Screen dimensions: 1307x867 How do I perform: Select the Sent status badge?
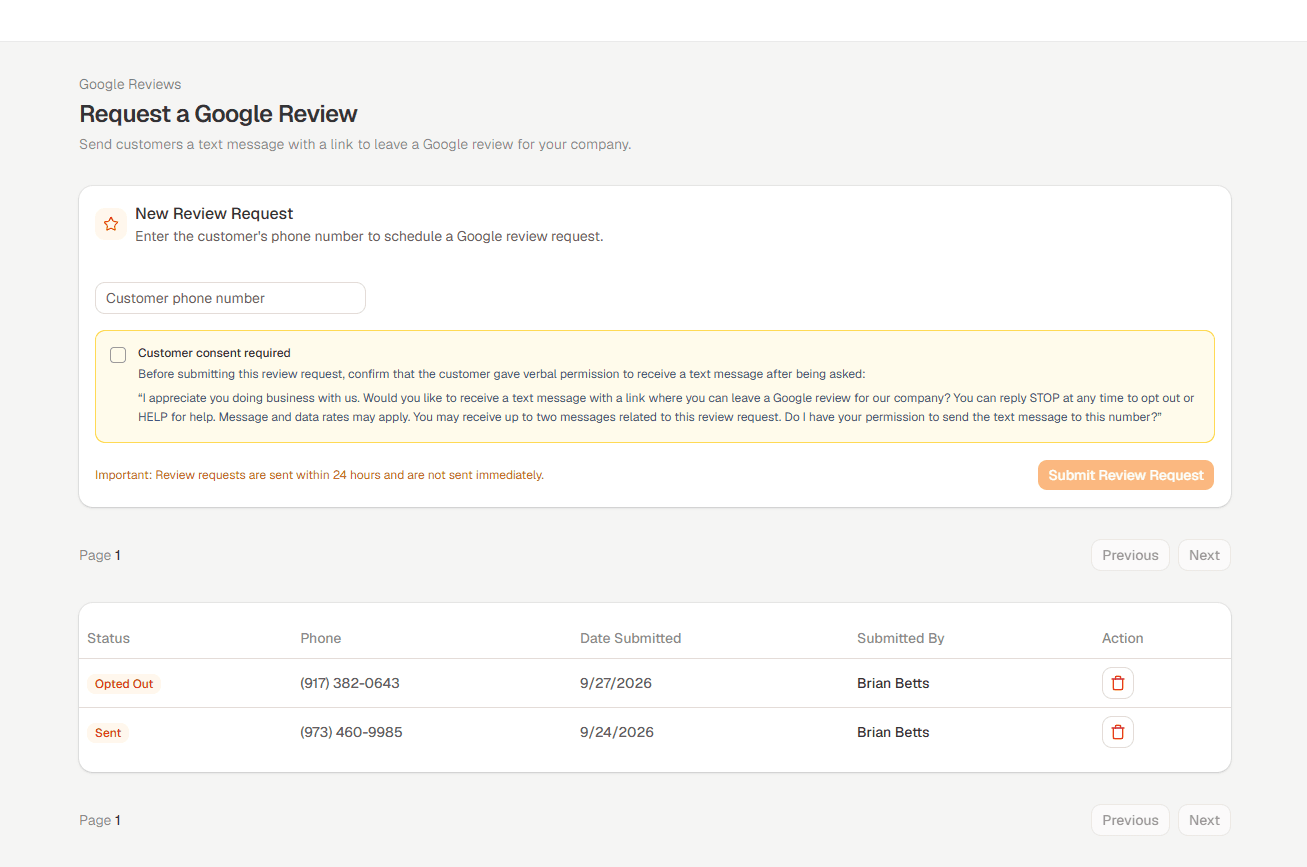[108, 733]
